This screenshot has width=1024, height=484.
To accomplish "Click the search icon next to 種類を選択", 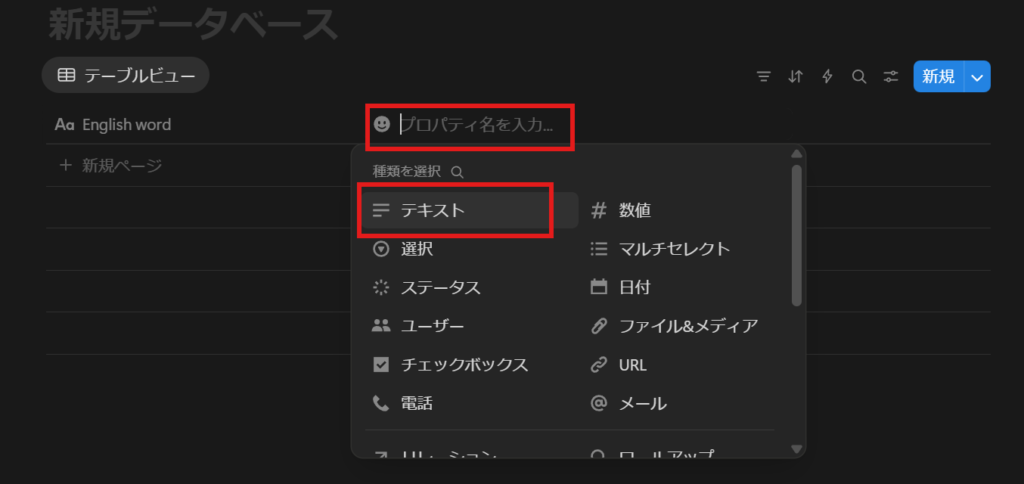I will pos(457,172).
